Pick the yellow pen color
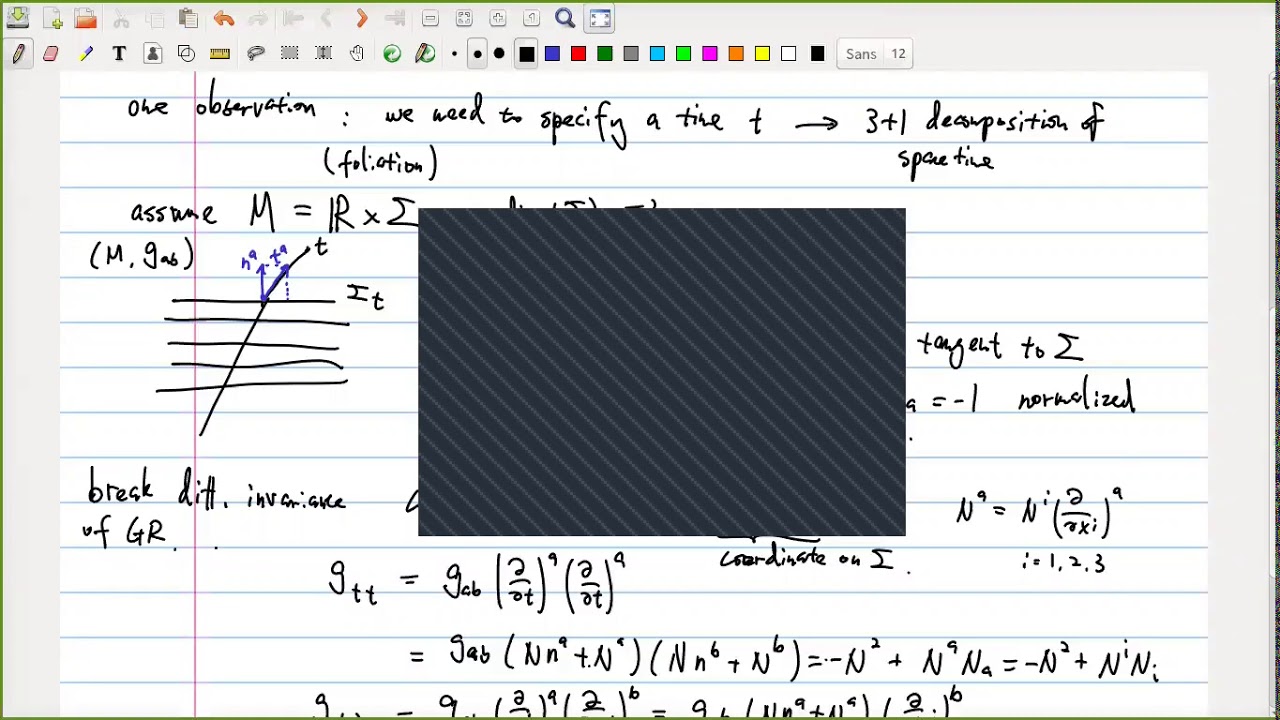 (762, 54)
